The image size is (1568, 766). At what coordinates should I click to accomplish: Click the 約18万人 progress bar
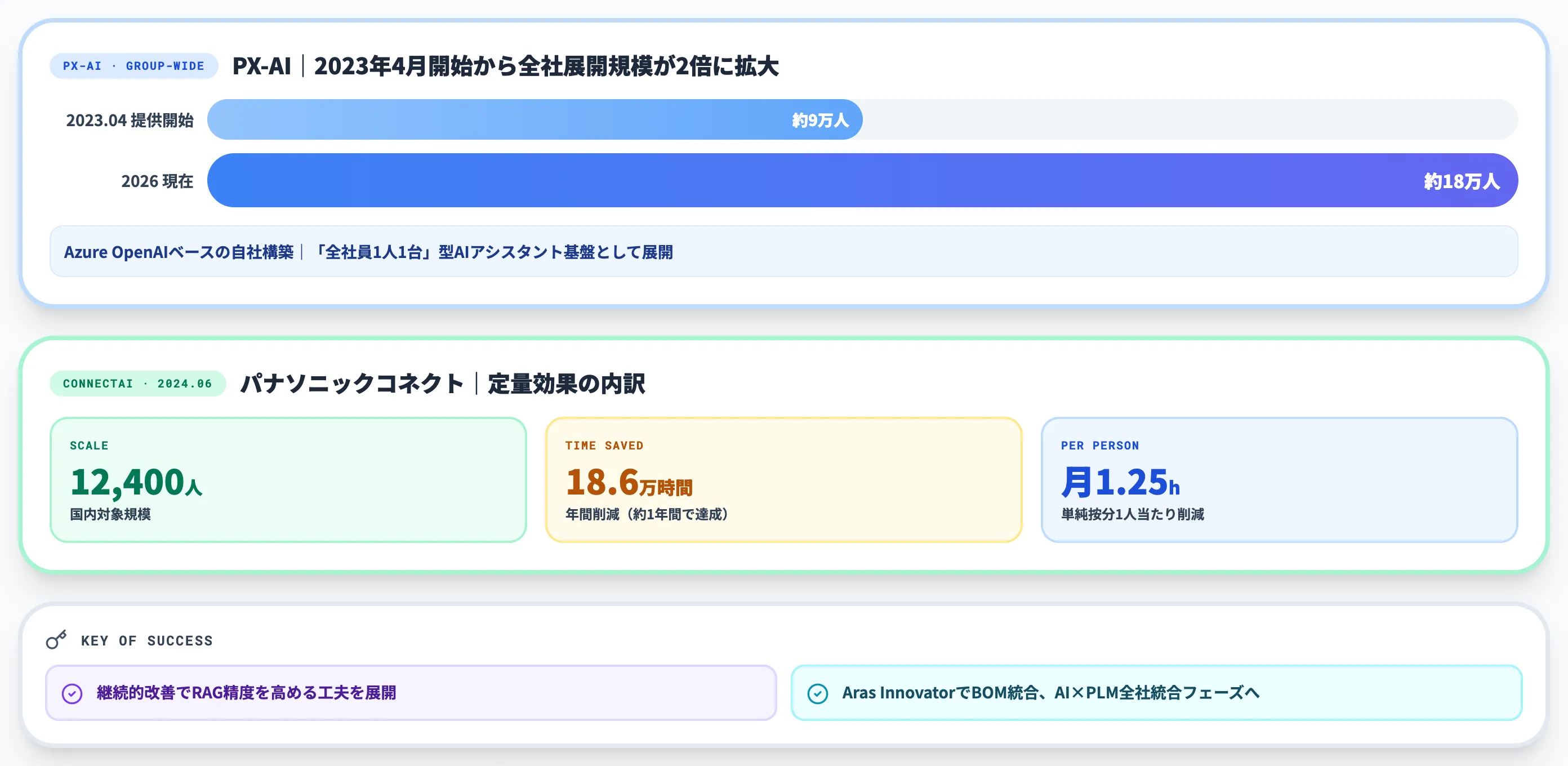(x=862, y=180)
